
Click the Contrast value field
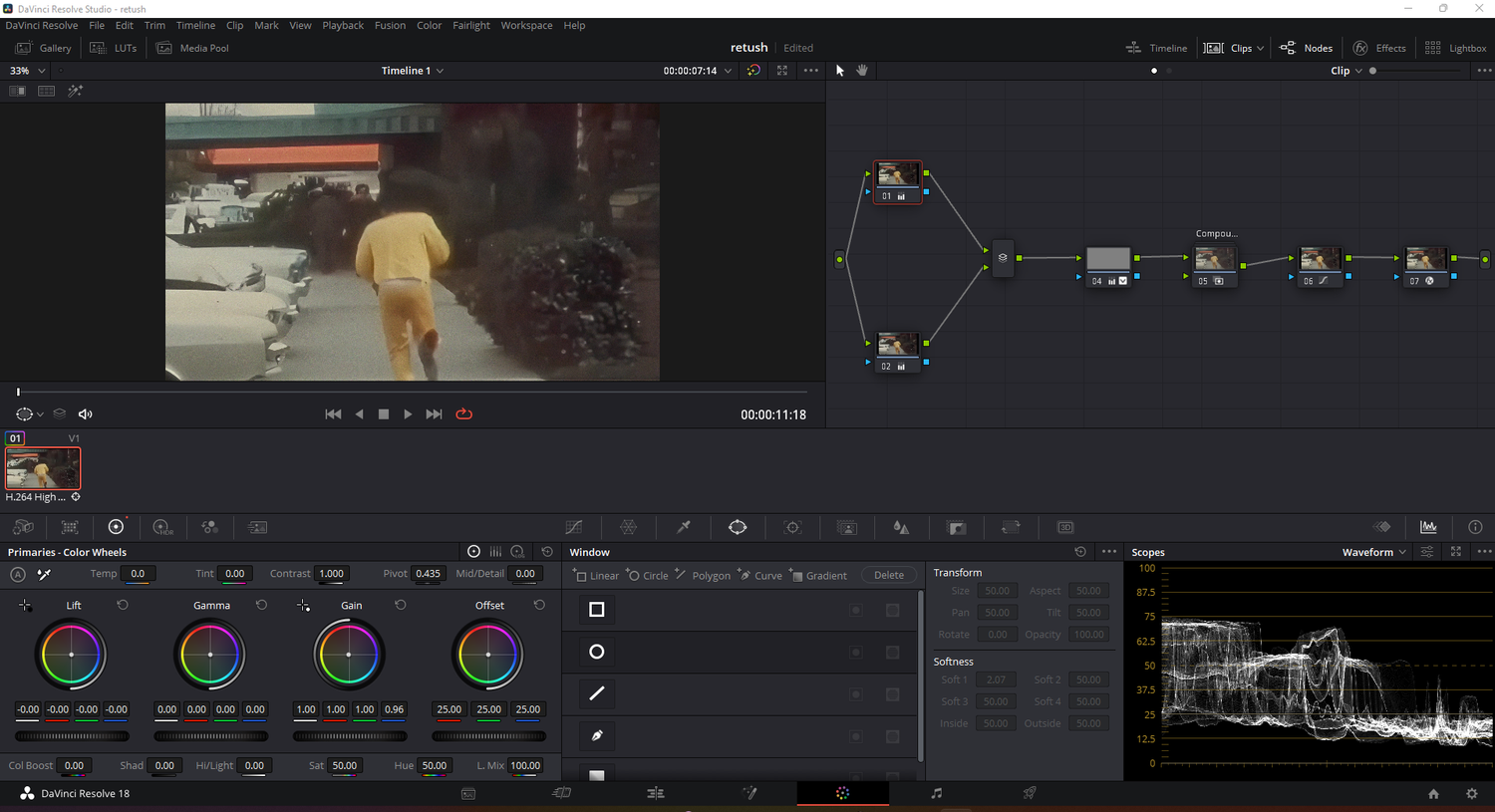331,574
